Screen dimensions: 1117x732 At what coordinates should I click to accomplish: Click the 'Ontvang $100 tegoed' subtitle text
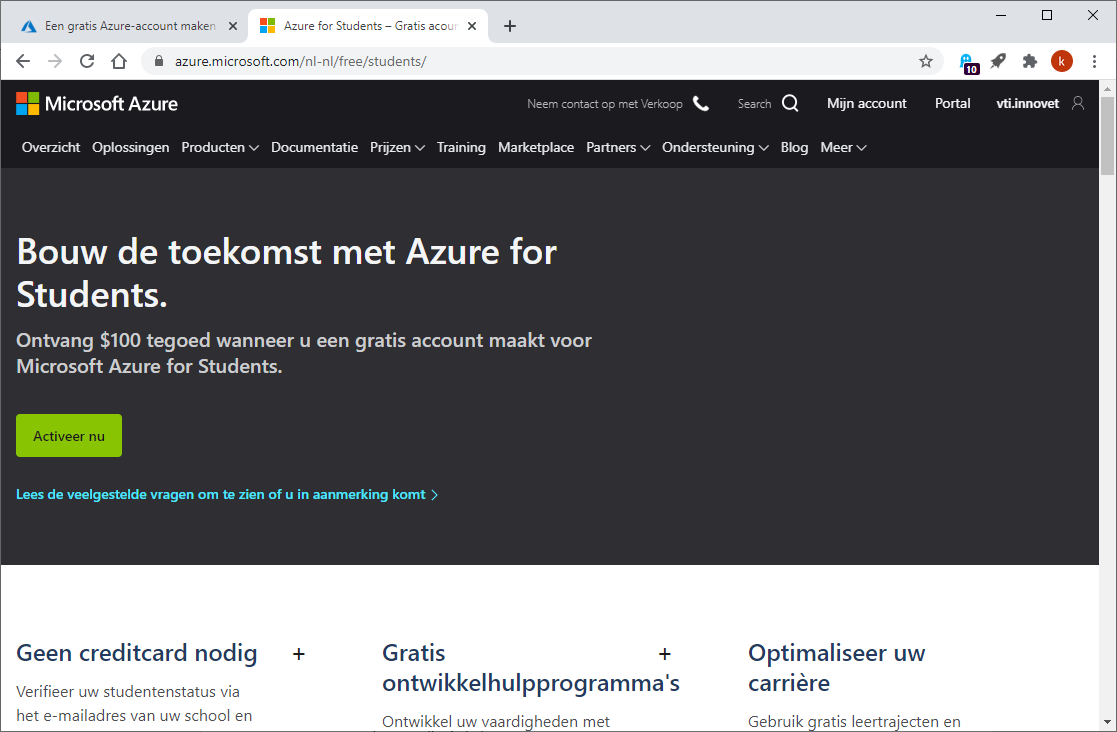coord(303,353)
